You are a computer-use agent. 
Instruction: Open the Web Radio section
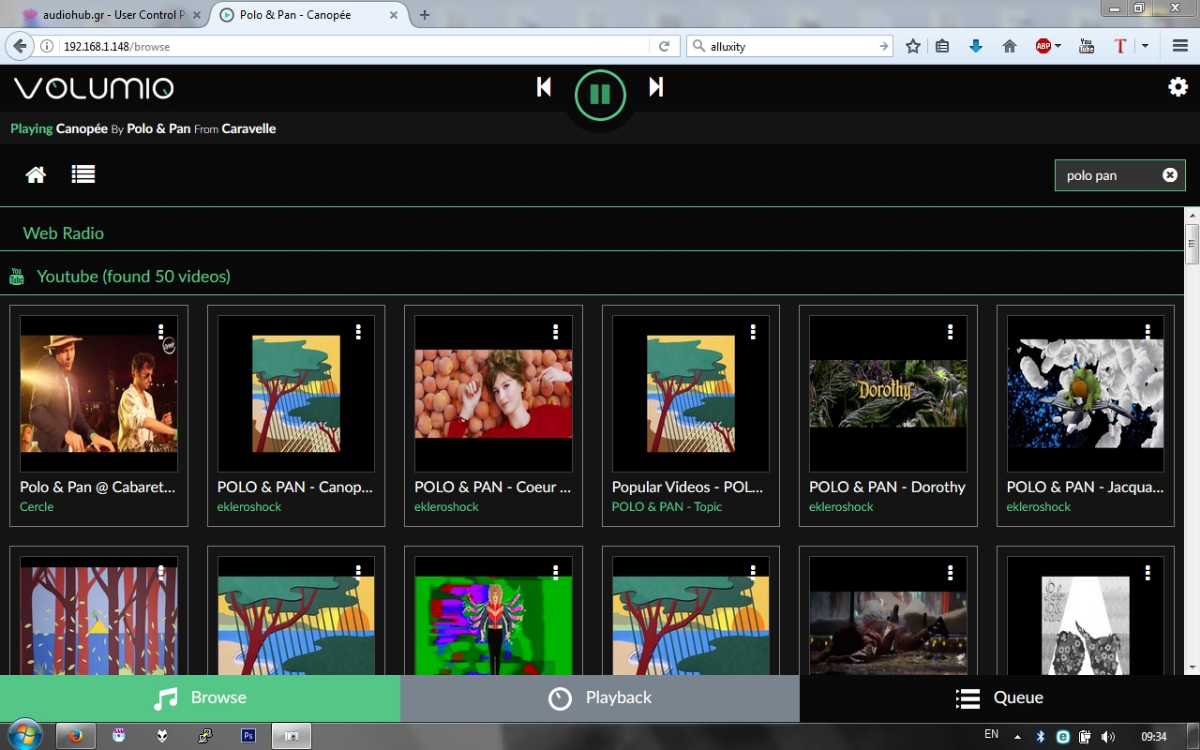[x=63, y=232]
